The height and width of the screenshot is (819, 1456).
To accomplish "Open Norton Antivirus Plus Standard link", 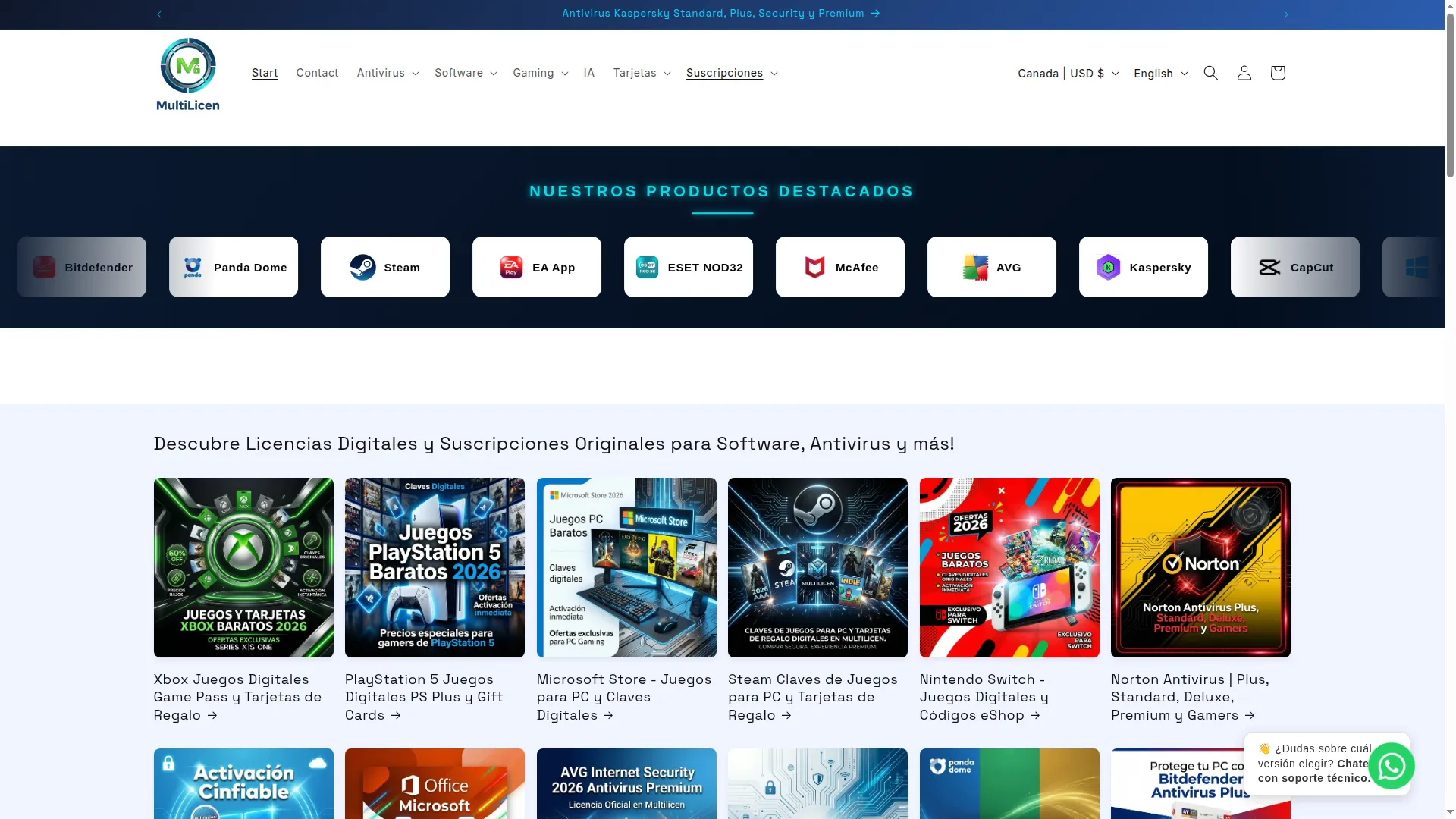I will 1190,698.
